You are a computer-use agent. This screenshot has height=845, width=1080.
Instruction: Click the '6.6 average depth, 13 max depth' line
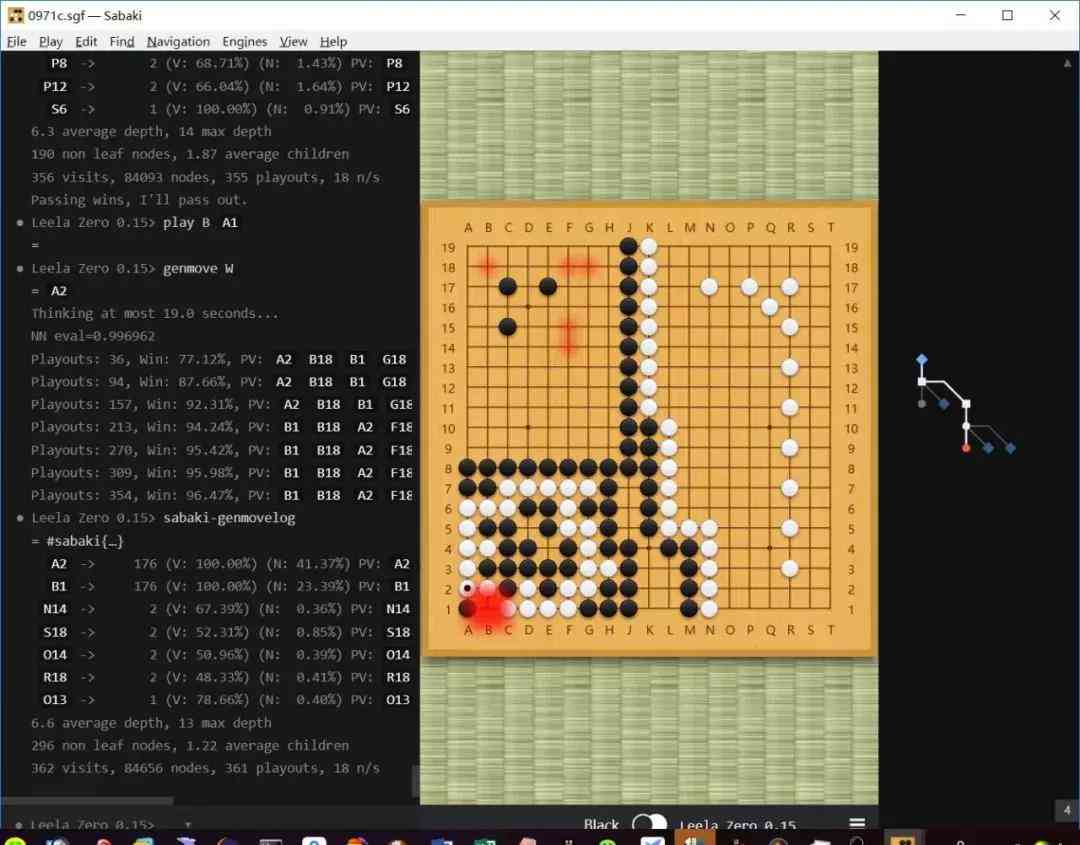151,723
